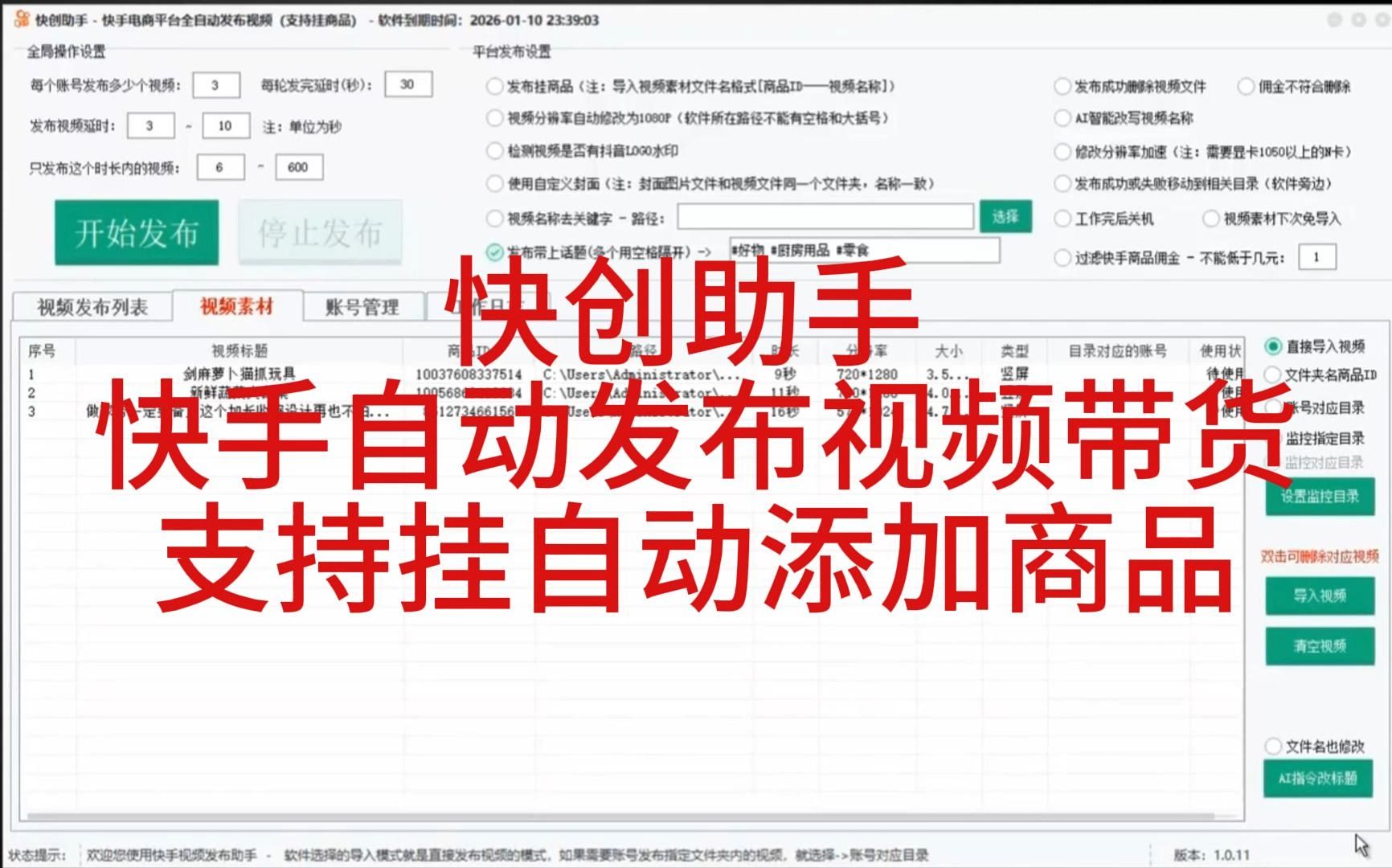Edit 每轮发完延时 seconds field
The width and height of the screenshot is (1392, 868).
click(x=408, y=84)
